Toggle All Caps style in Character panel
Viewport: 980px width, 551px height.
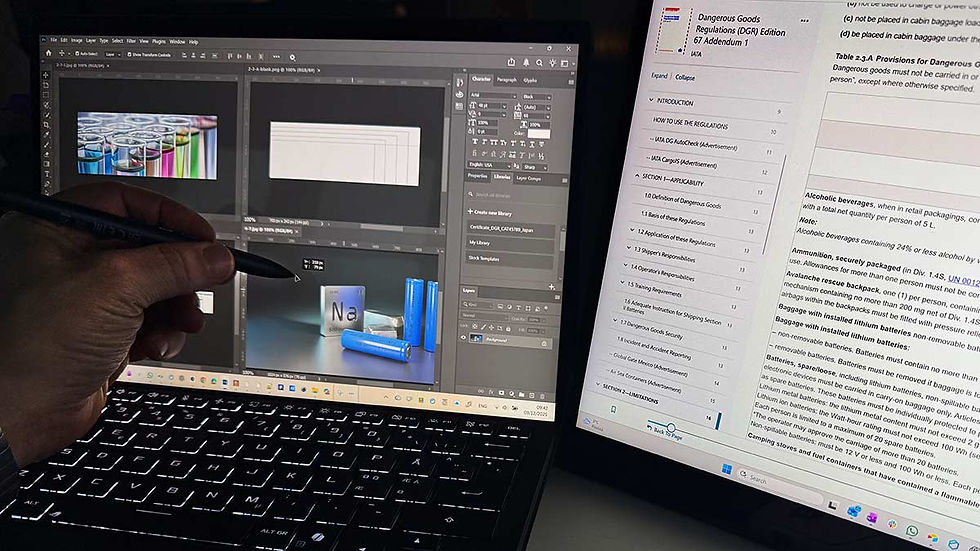coord(494,142)
